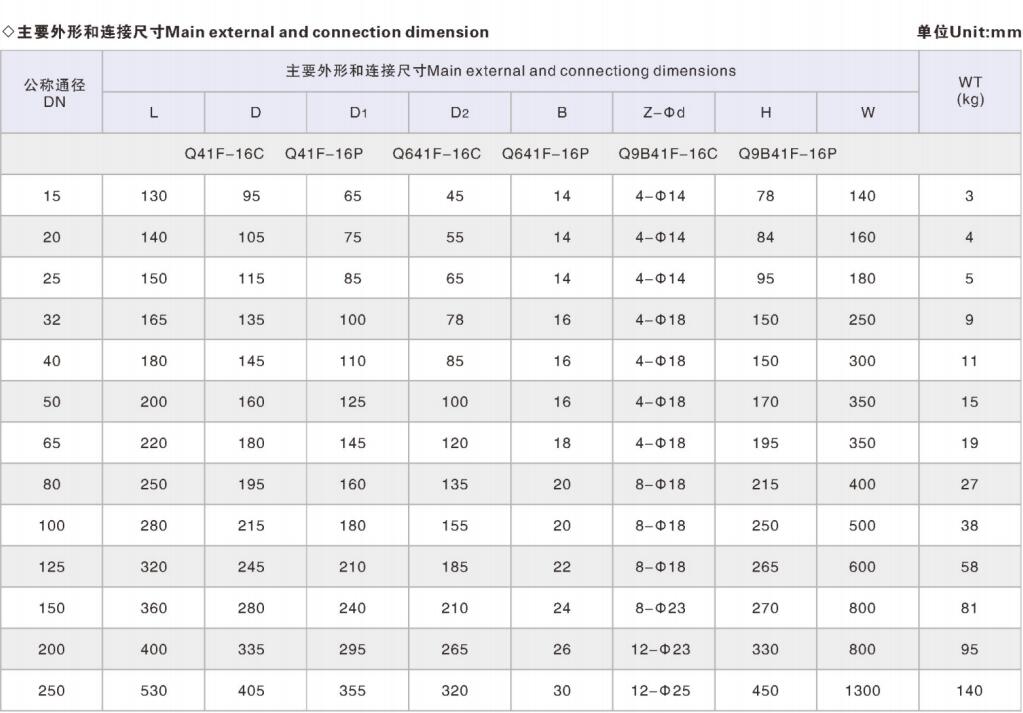Screen dimensions: 1023x713
Task: Click the H value 78 cell
Action: pyautogui.click(x=765, y=196)
